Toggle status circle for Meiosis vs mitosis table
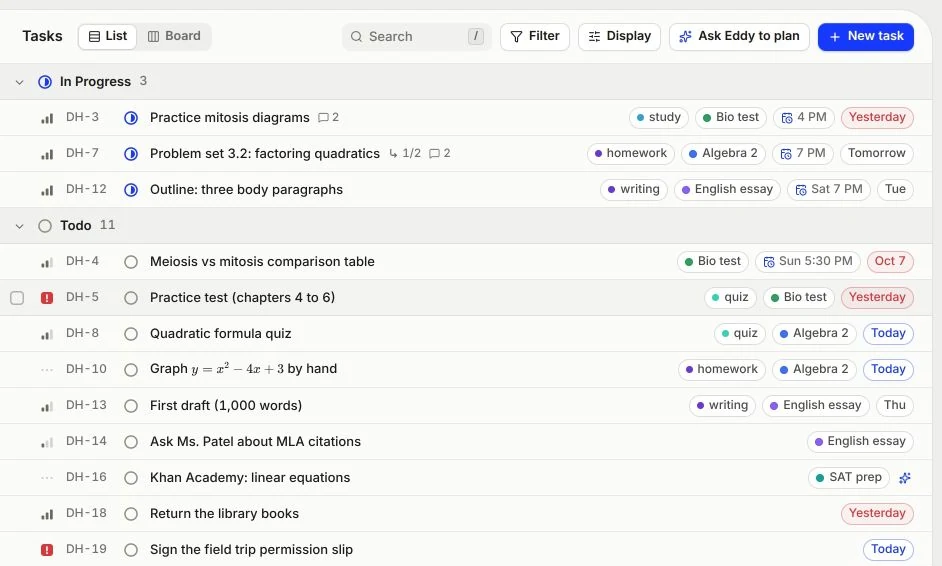The height and width of the screenshot is (566, 942). 131,262
